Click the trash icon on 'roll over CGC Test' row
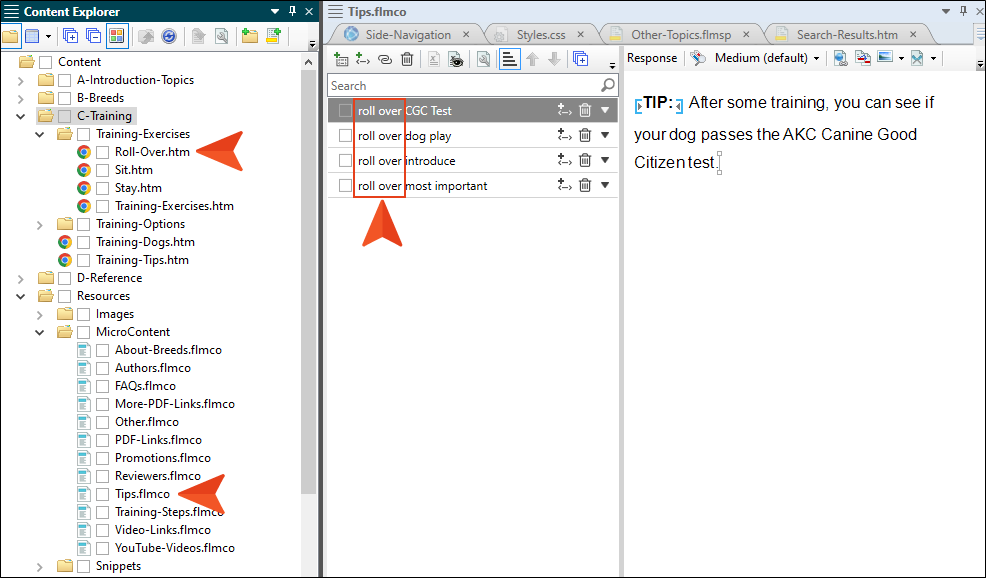The width and height of the screenshot is (986, 578). coord(585,110)
